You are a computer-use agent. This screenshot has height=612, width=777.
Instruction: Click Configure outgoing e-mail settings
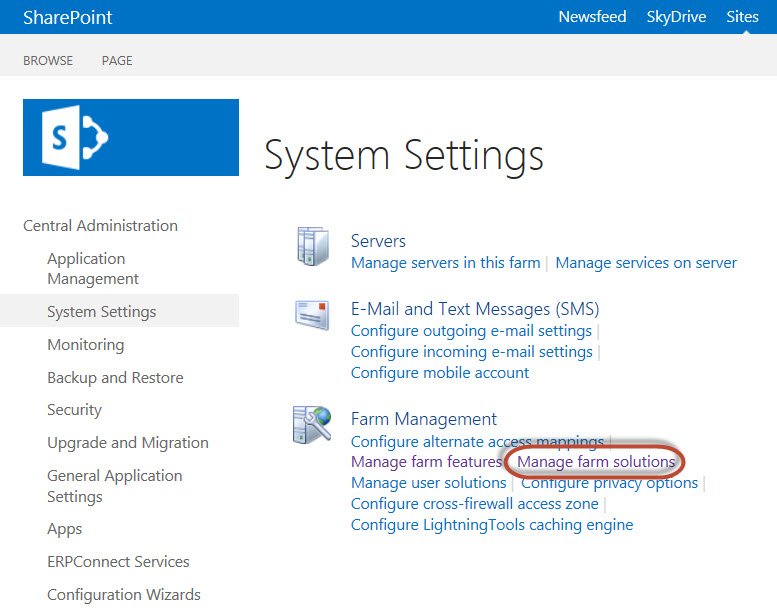471,331
